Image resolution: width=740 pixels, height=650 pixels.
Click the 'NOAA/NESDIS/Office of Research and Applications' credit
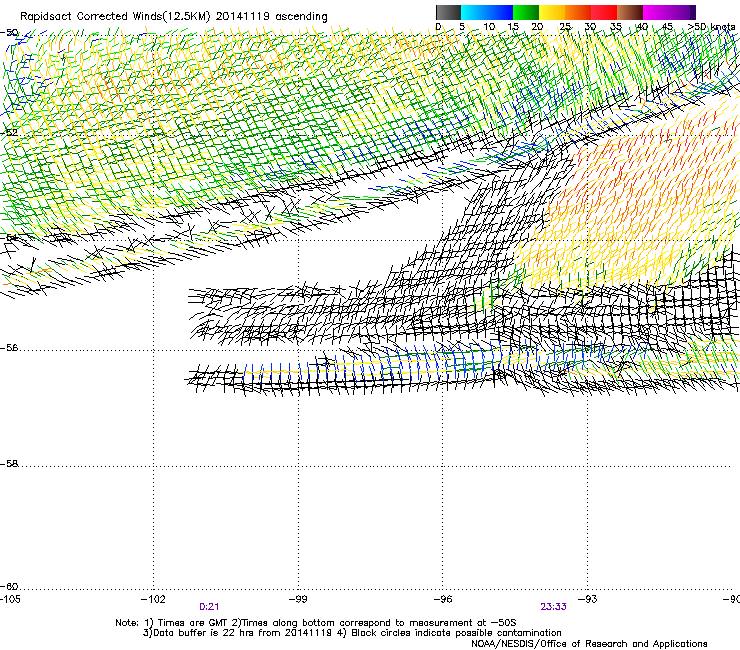[x=589, y=644]
